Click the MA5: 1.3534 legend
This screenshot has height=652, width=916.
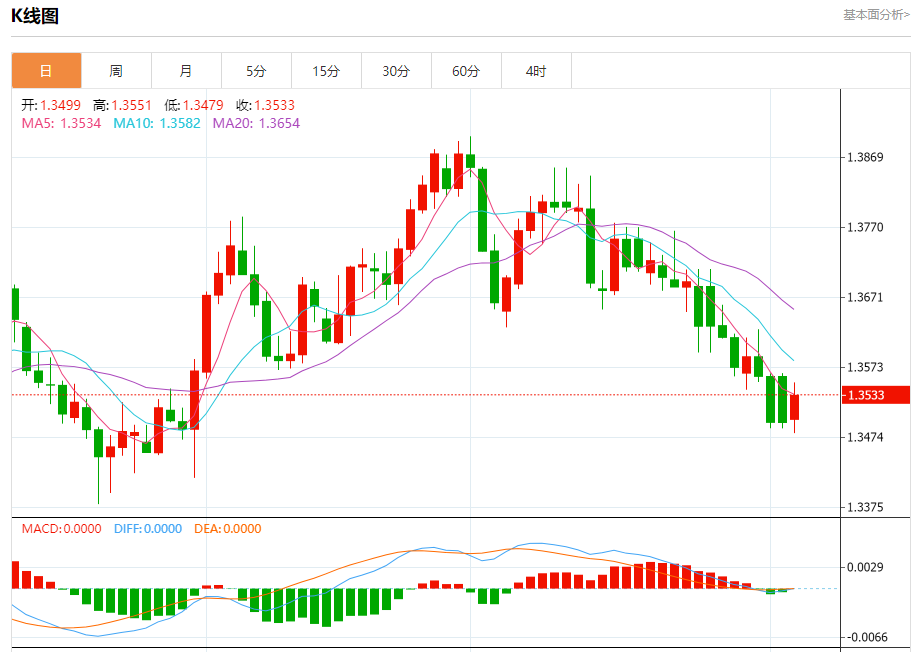(x=61, y=123)
